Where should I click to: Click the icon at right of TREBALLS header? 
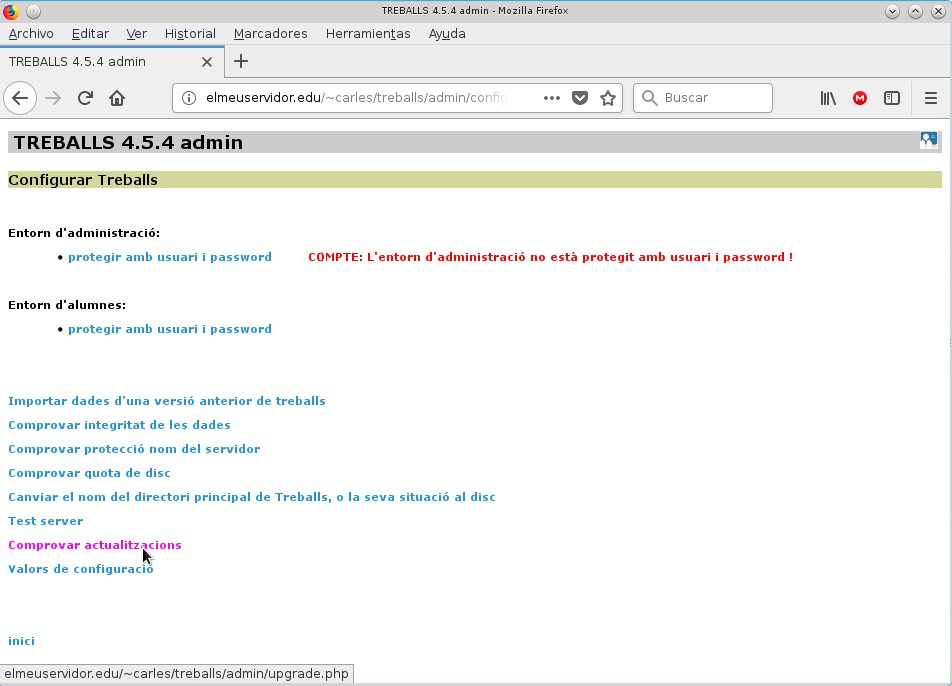point(928,141)
